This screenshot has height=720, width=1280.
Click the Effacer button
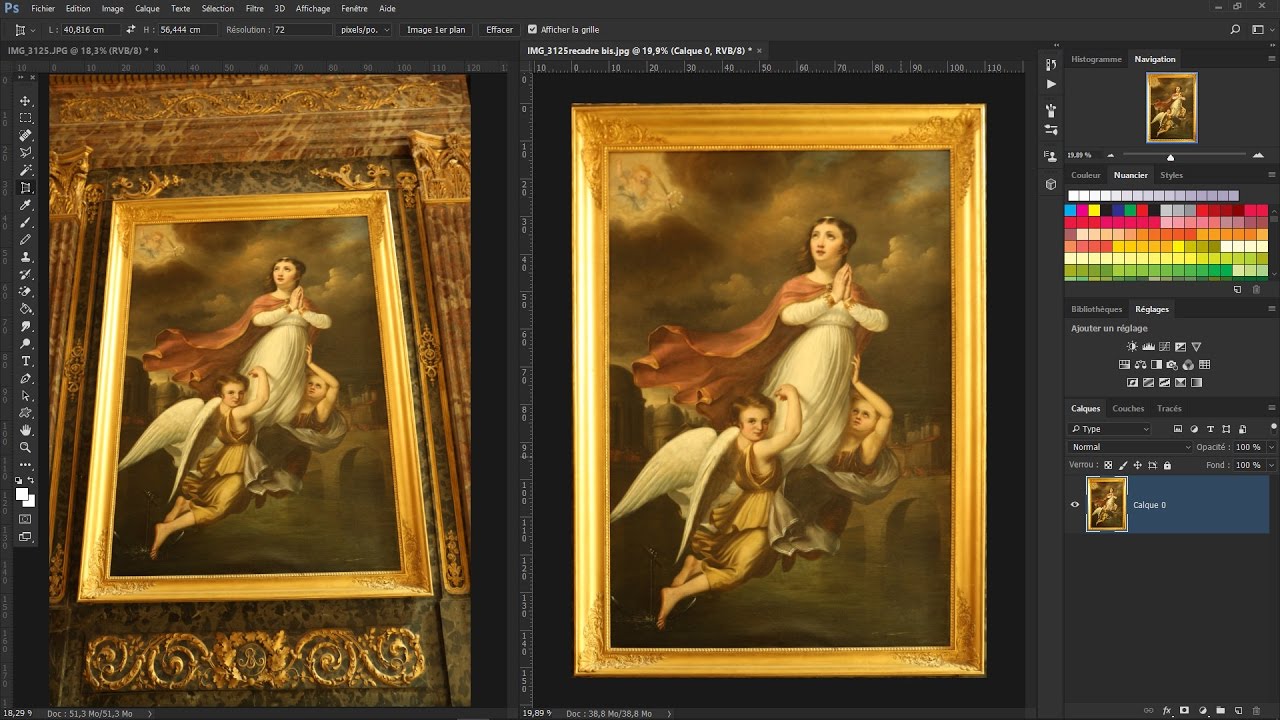click(x=499, y=30)
